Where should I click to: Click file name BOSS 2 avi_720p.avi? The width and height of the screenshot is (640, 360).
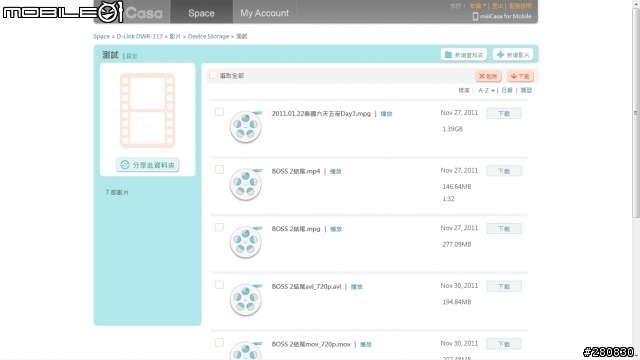click(306, 287)
